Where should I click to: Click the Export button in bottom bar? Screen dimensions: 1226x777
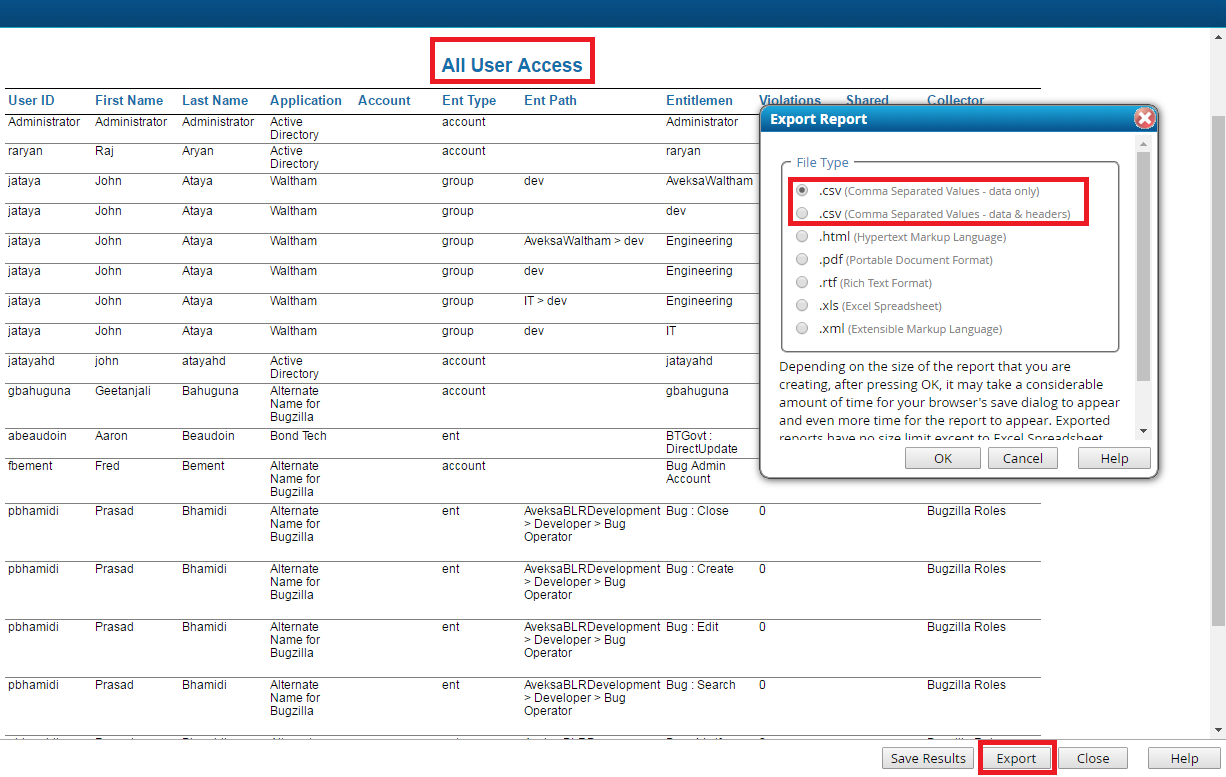[1016, 758]
